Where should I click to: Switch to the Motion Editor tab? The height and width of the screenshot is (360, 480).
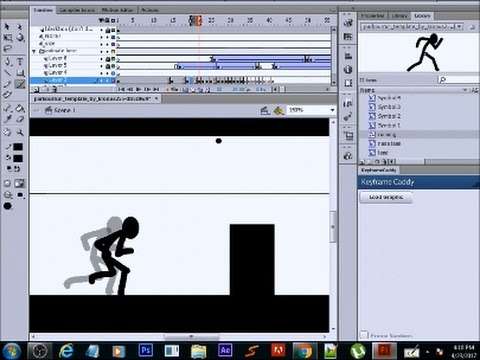click(x=117, y=10)
